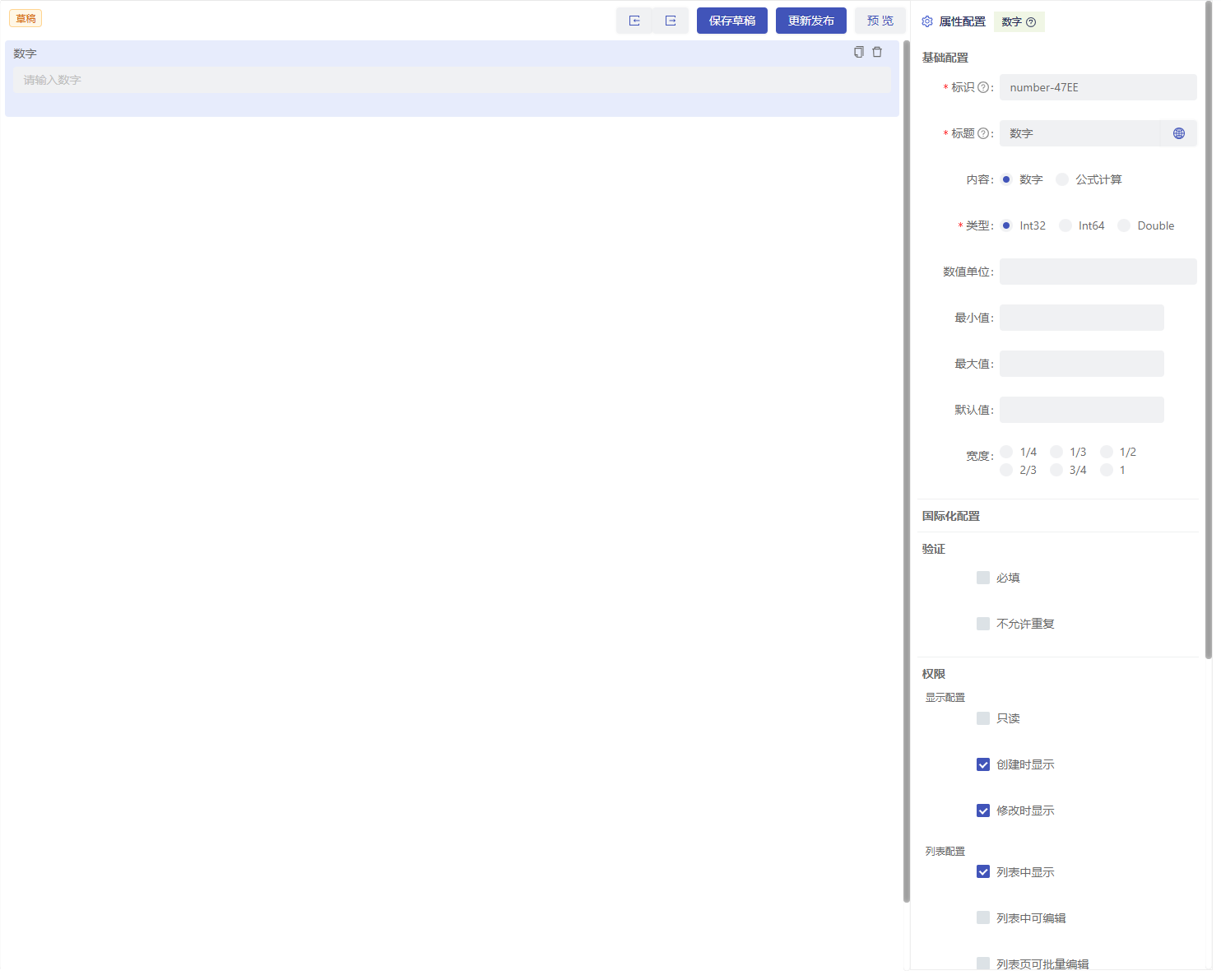
Task: Open 预览 preview
Action: click(x=880, y=21)
